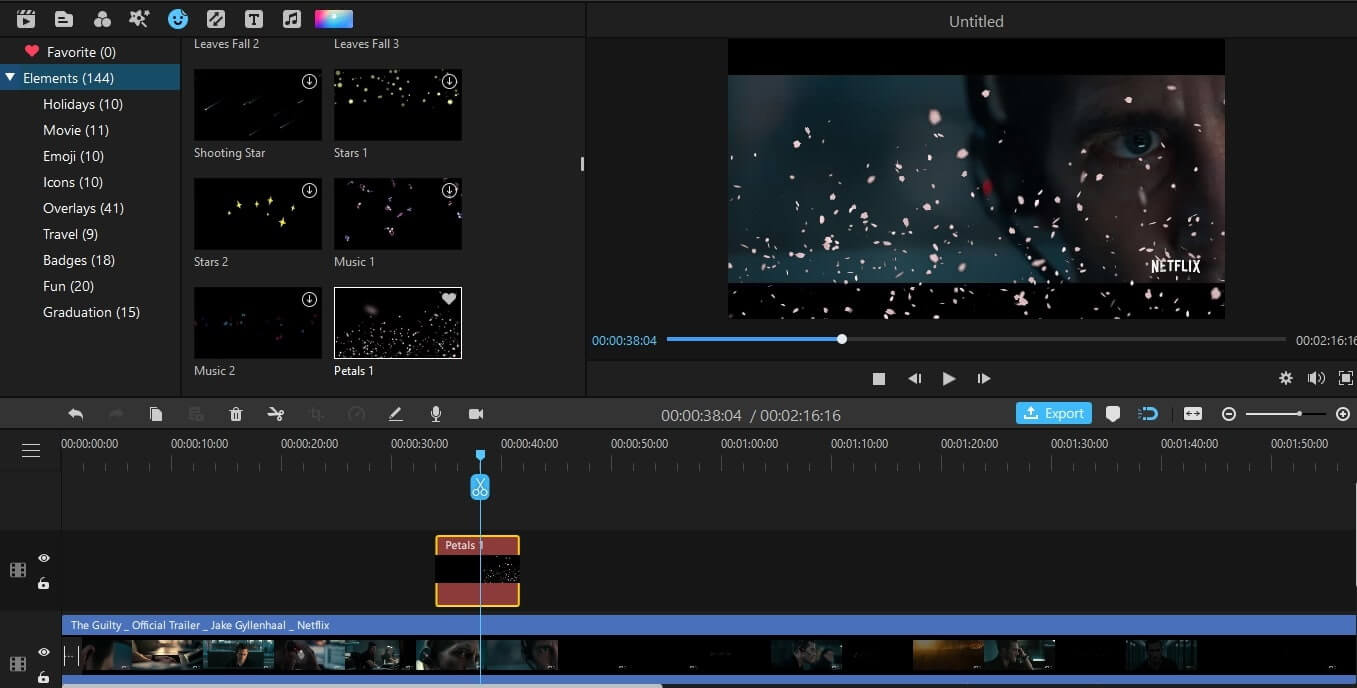Open the Filters tab icon
Screen dimensions: 1357x688
[102, 19]
